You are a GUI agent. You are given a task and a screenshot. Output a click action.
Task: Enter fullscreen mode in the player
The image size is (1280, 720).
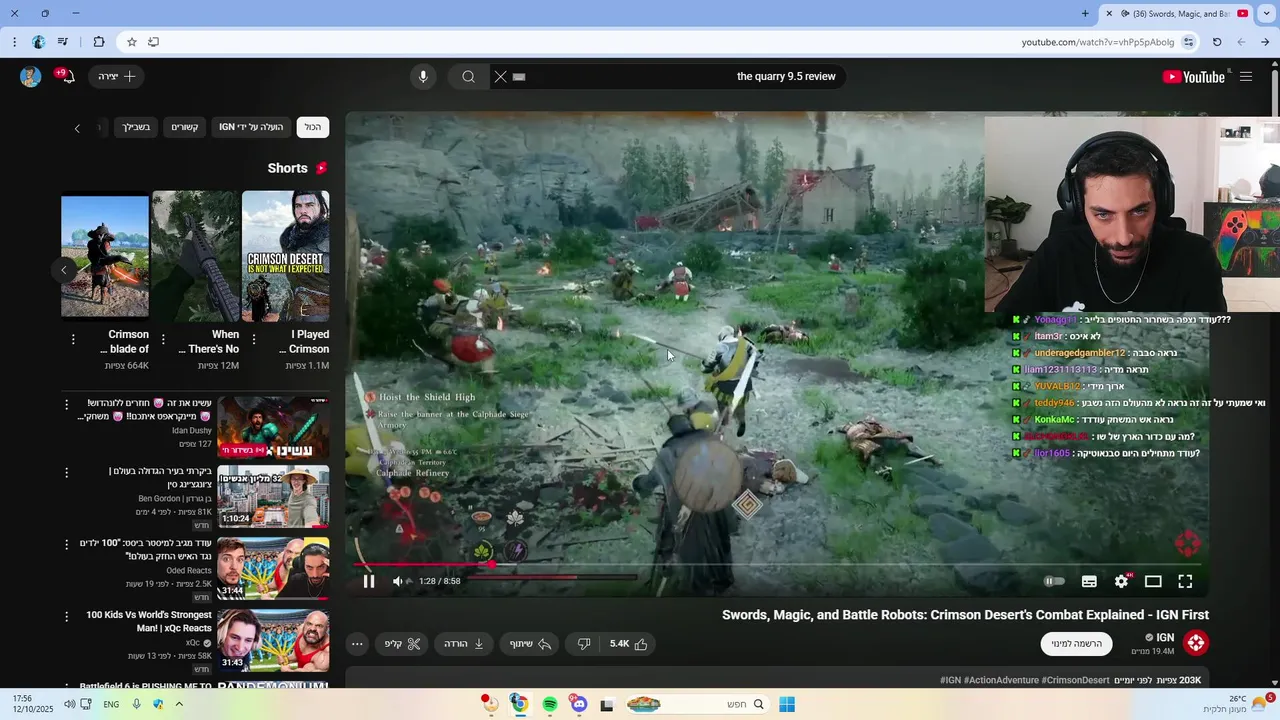[1185, 581]
